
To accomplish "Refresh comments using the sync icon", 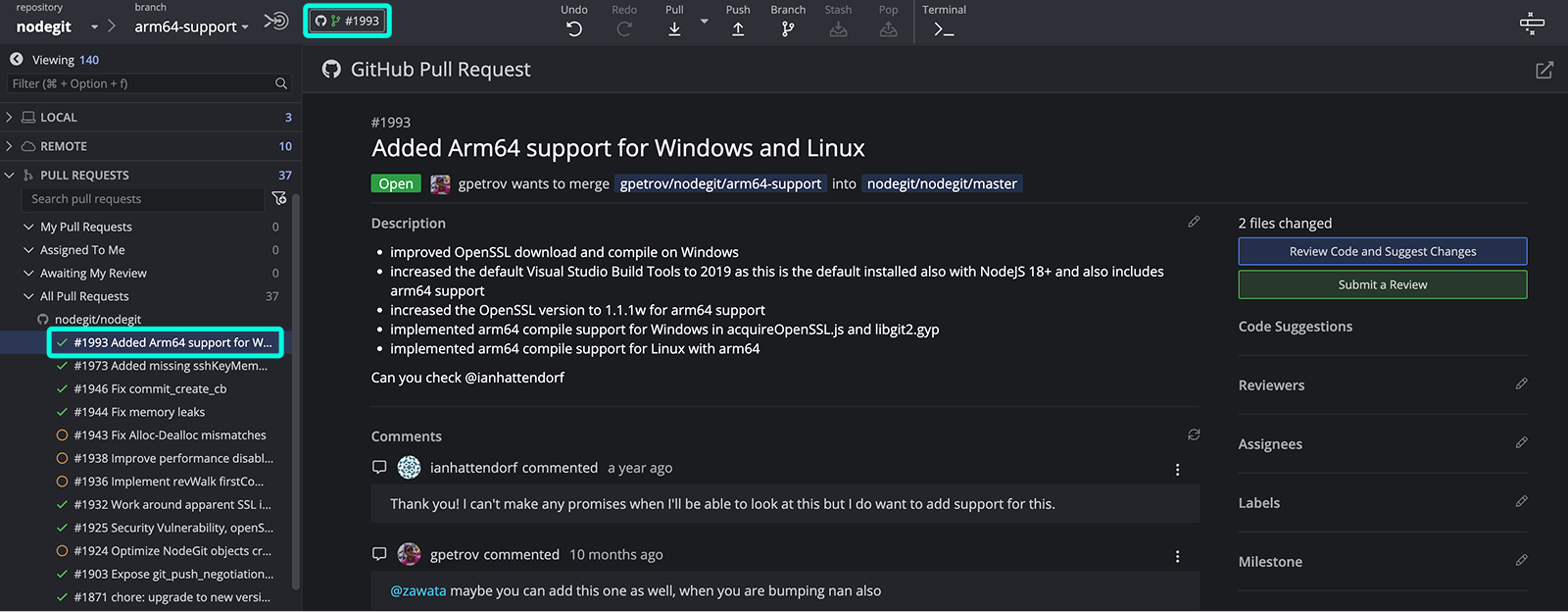I will pos(1194,433).
